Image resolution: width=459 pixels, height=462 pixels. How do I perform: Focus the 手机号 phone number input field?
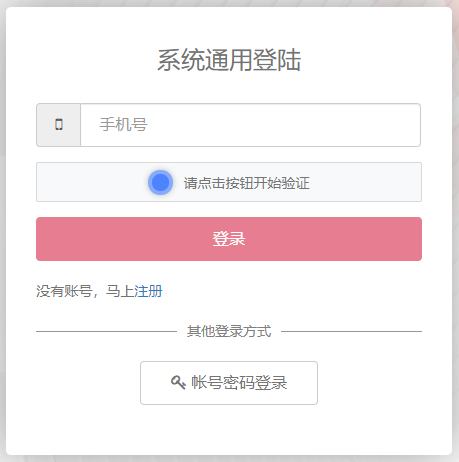250,125
